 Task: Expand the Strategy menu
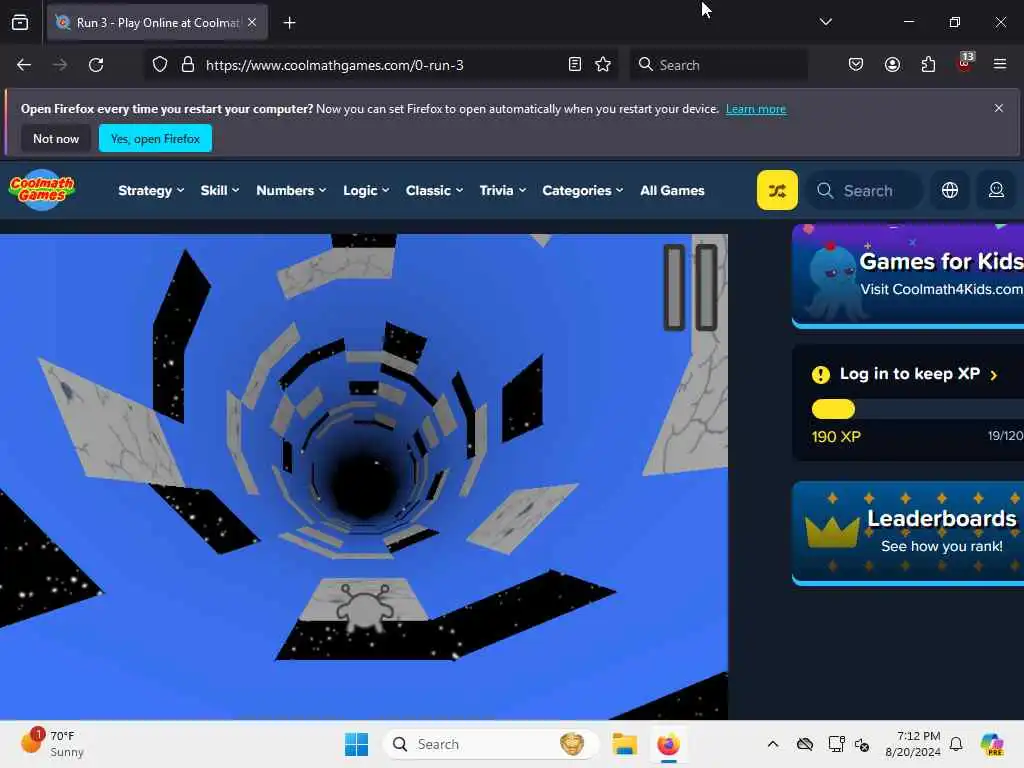[x=151, y=190]
